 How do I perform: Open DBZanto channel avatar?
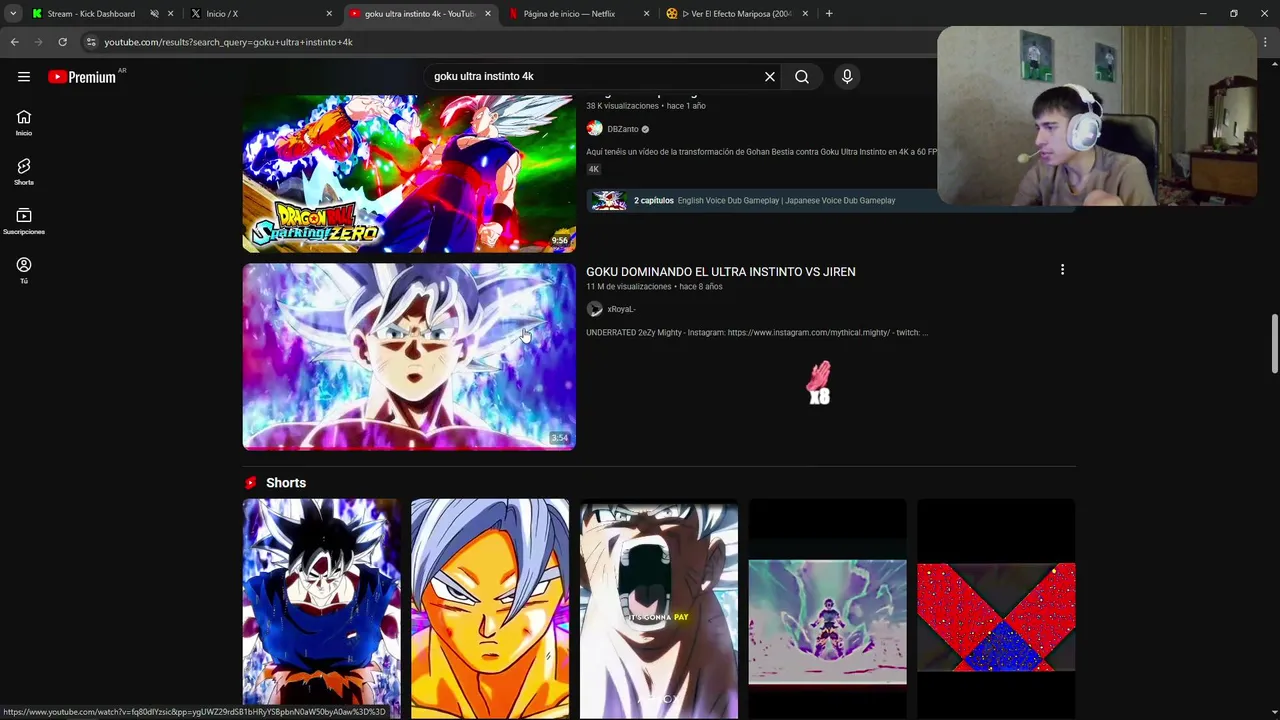click(x=595, y=129)
